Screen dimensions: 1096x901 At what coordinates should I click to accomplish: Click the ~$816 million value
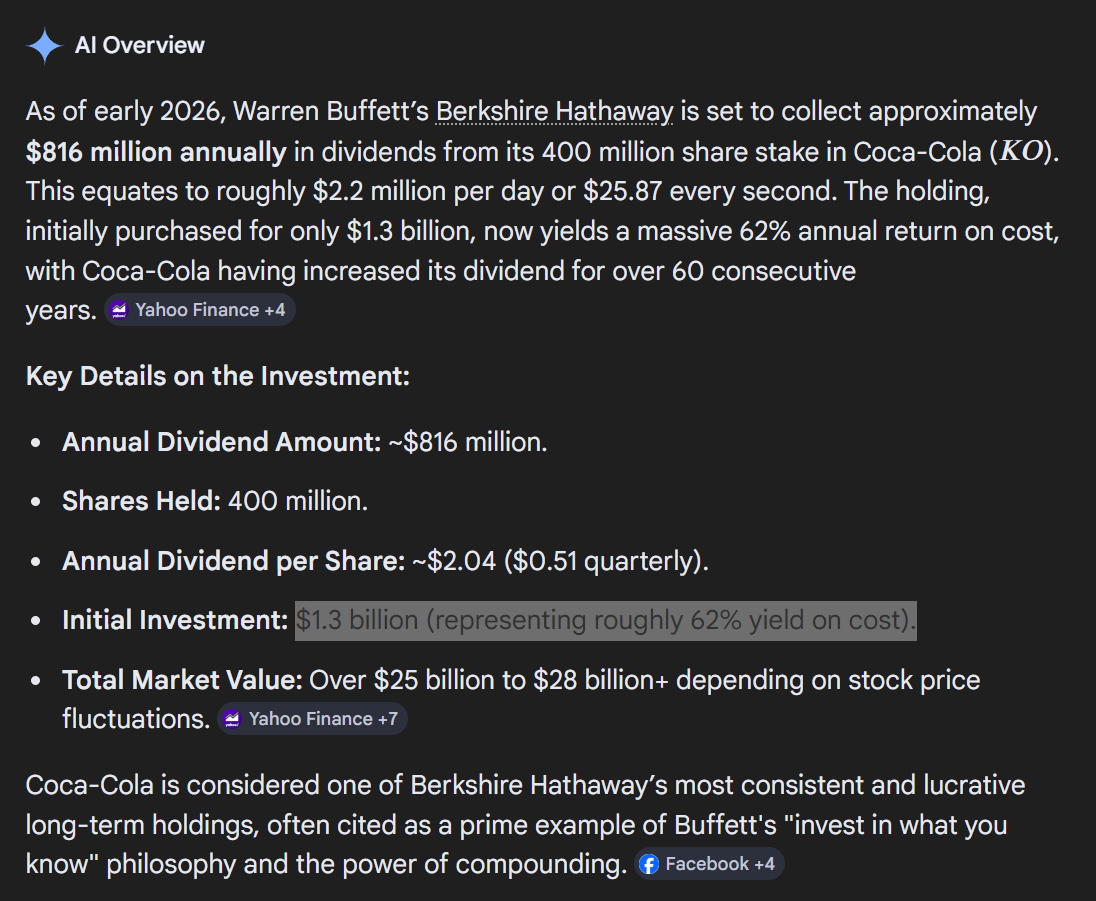[x=468, y=442]
